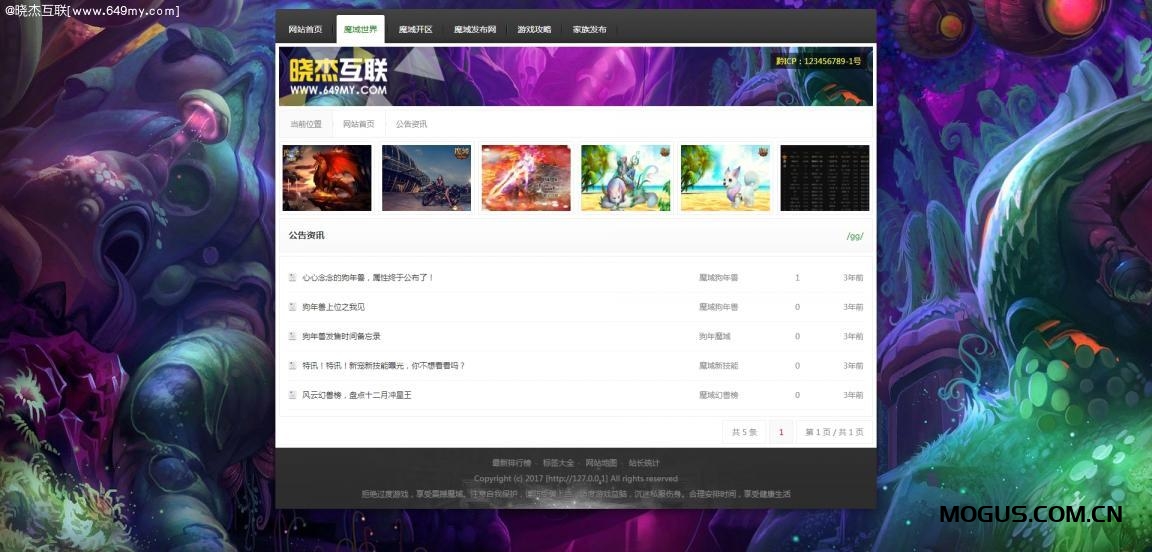Open the dark ranking table thumbnail
The width and height of the screenshot is (1152, 552).
(x=824, y=178)
